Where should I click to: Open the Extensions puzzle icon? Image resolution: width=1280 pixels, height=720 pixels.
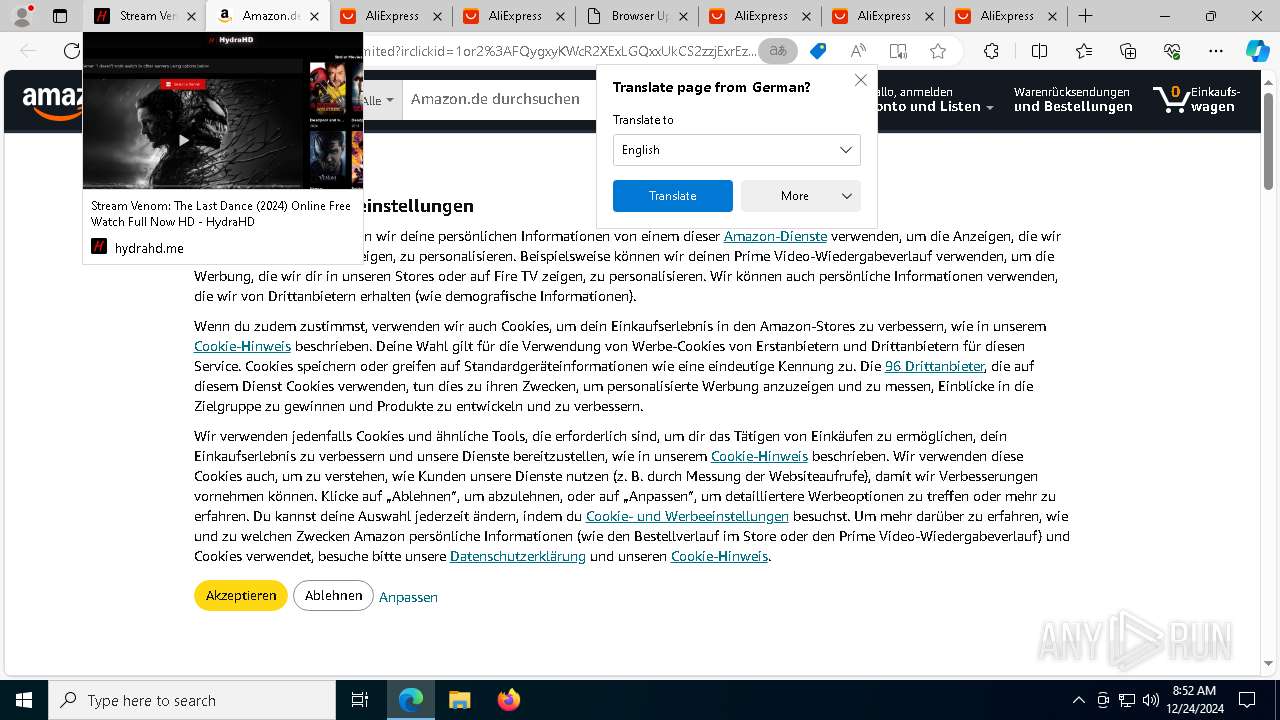991,51
